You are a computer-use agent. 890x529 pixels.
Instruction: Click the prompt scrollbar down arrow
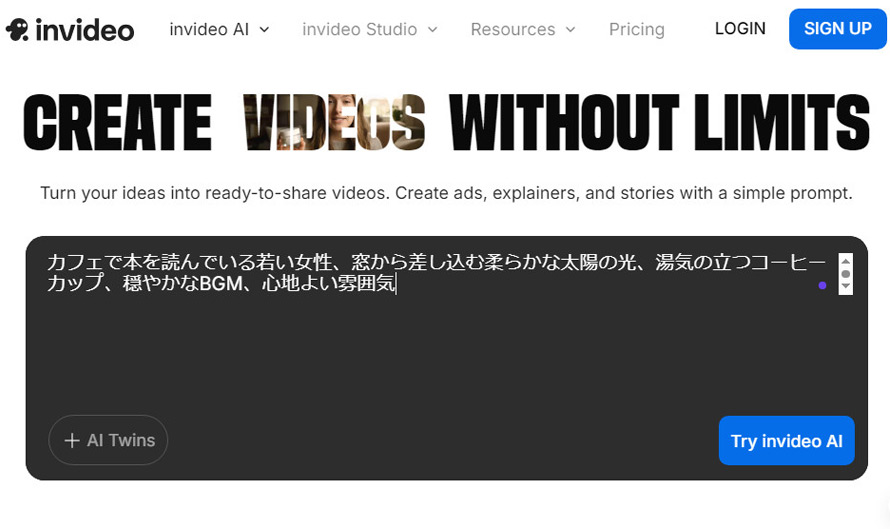pos(846,286)
